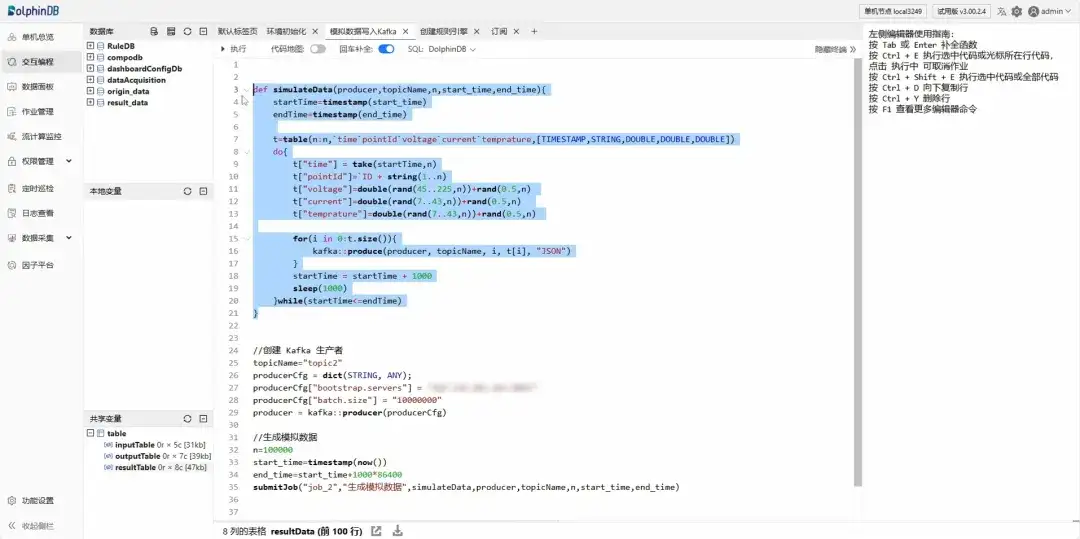Click the 试用版 v3.00.2.4 button

coord(962,11)
